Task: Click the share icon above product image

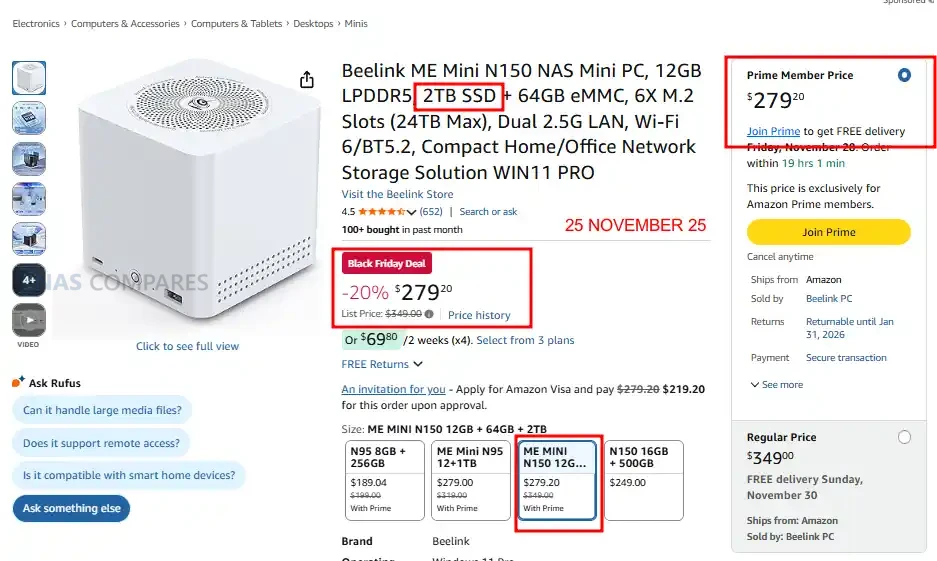Action: 307,80
